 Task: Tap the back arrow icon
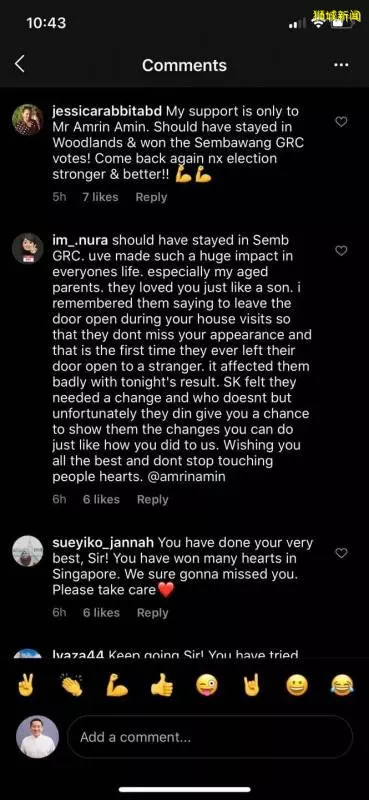[x=19, y=64]
